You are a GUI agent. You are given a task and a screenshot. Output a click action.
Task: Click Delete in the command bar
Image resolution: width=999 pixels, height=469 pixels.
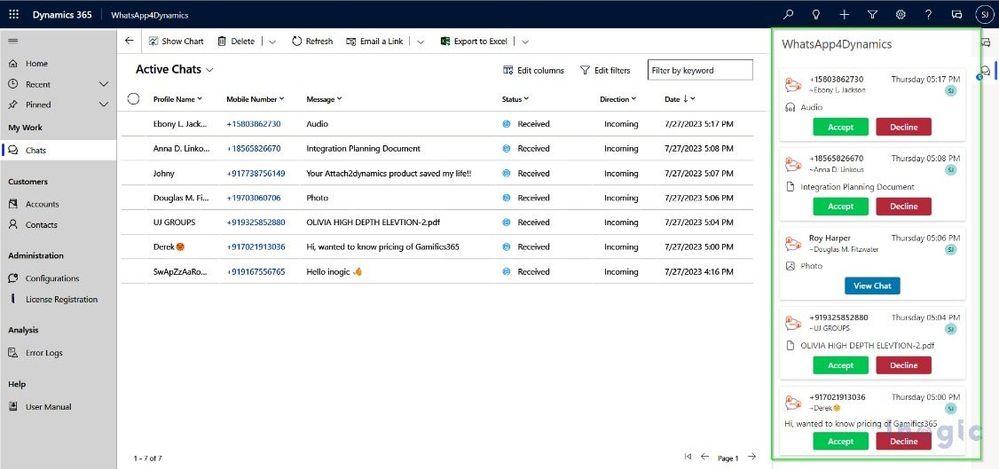coord(236,41)
